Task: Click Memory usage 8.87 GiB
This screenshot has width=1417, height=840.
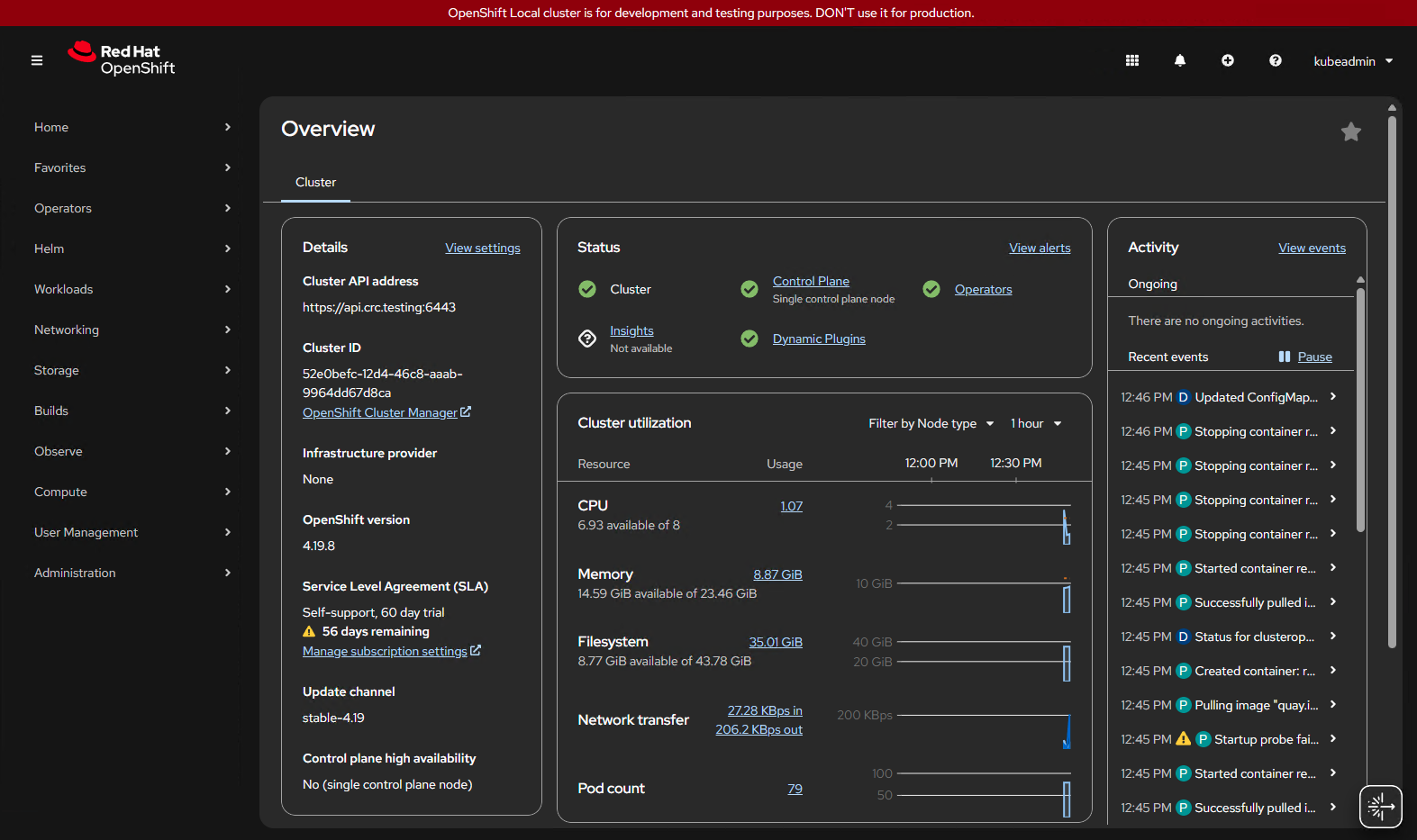Action: pyautogui.click(x=777, y=574)
